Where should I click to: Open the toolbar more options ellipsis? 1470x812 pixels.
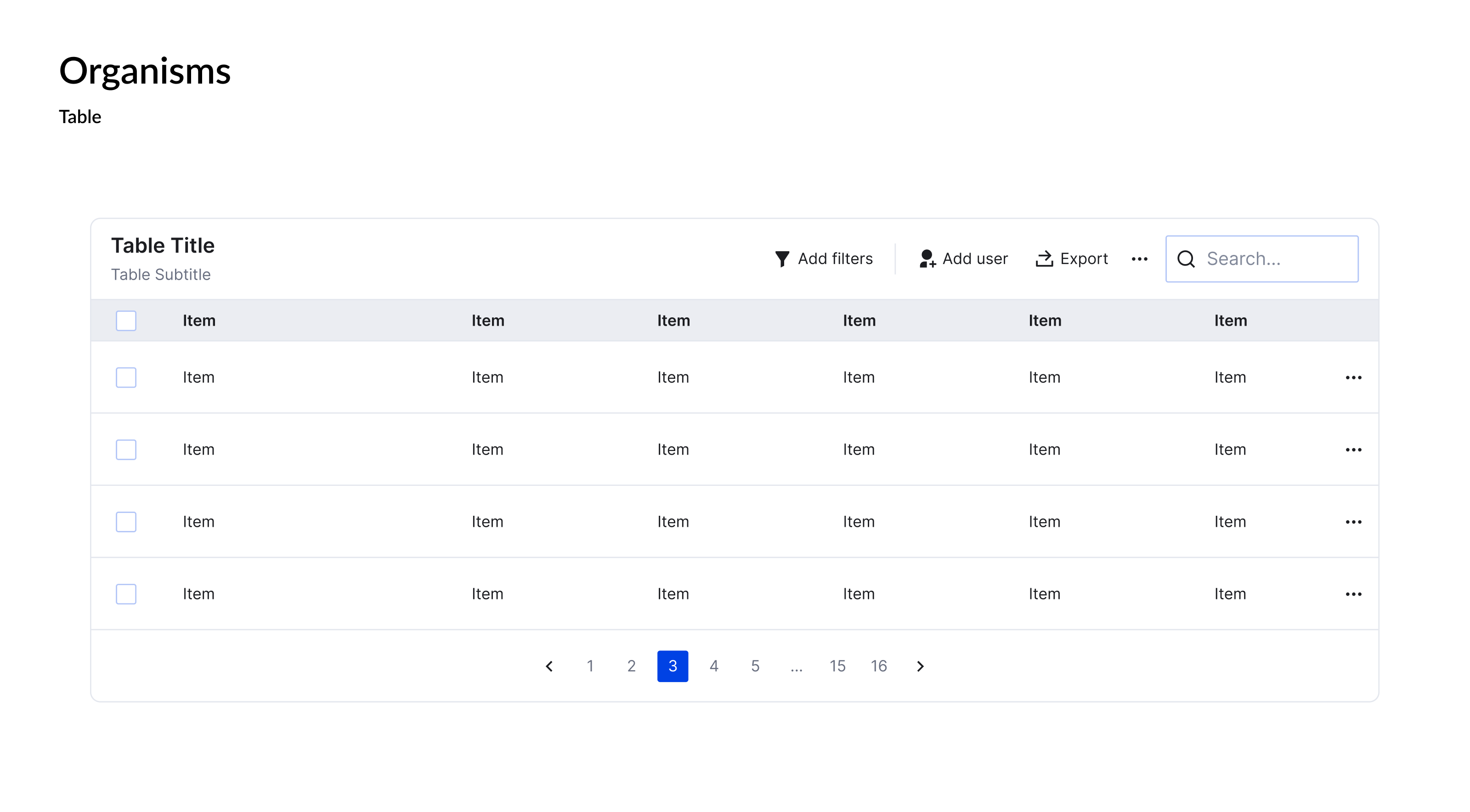(1139, 259)
